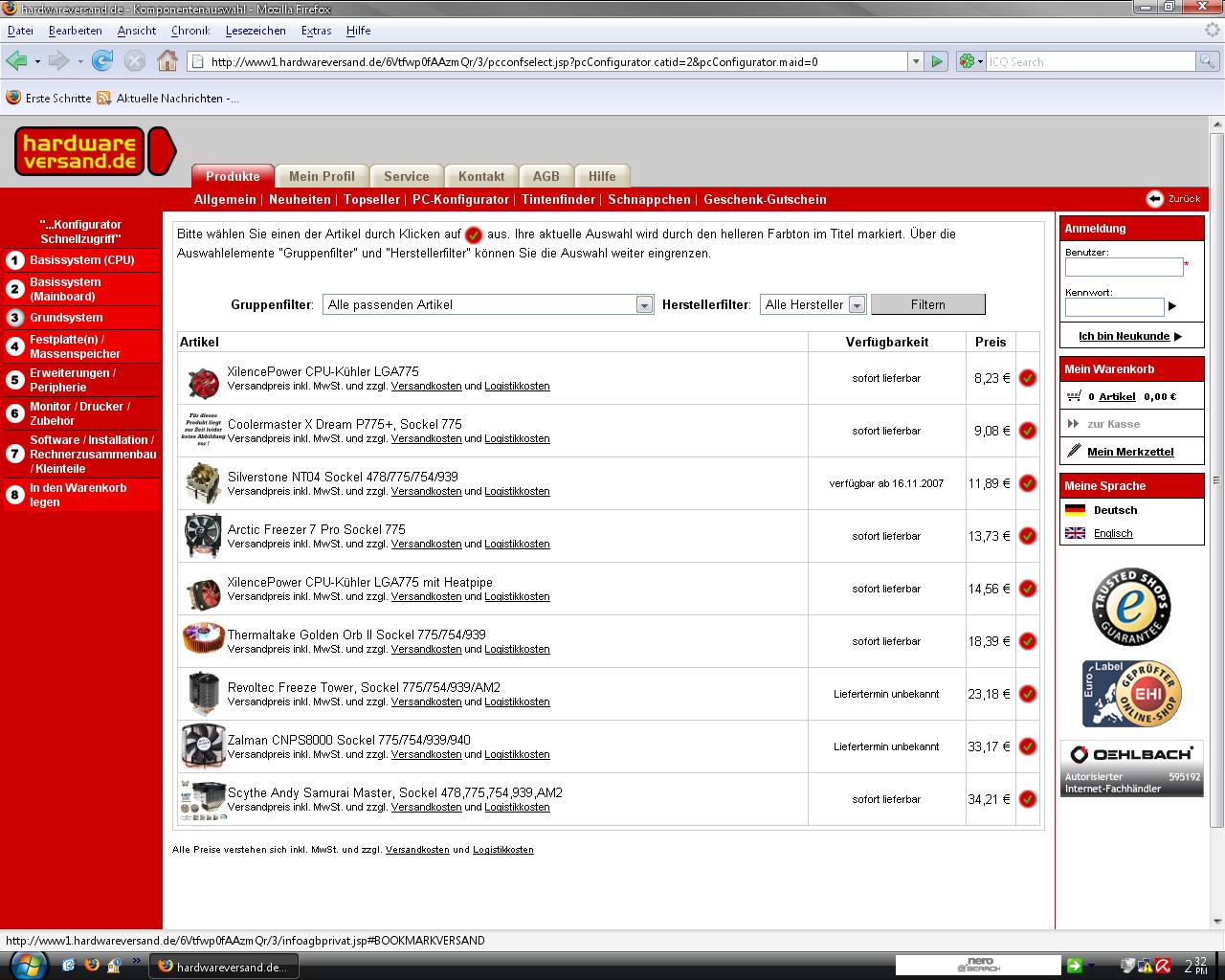Screen dimensions: 1225x980
Task: Open Aktuelle Nachrichten bookmark feed
Action: 168,98
